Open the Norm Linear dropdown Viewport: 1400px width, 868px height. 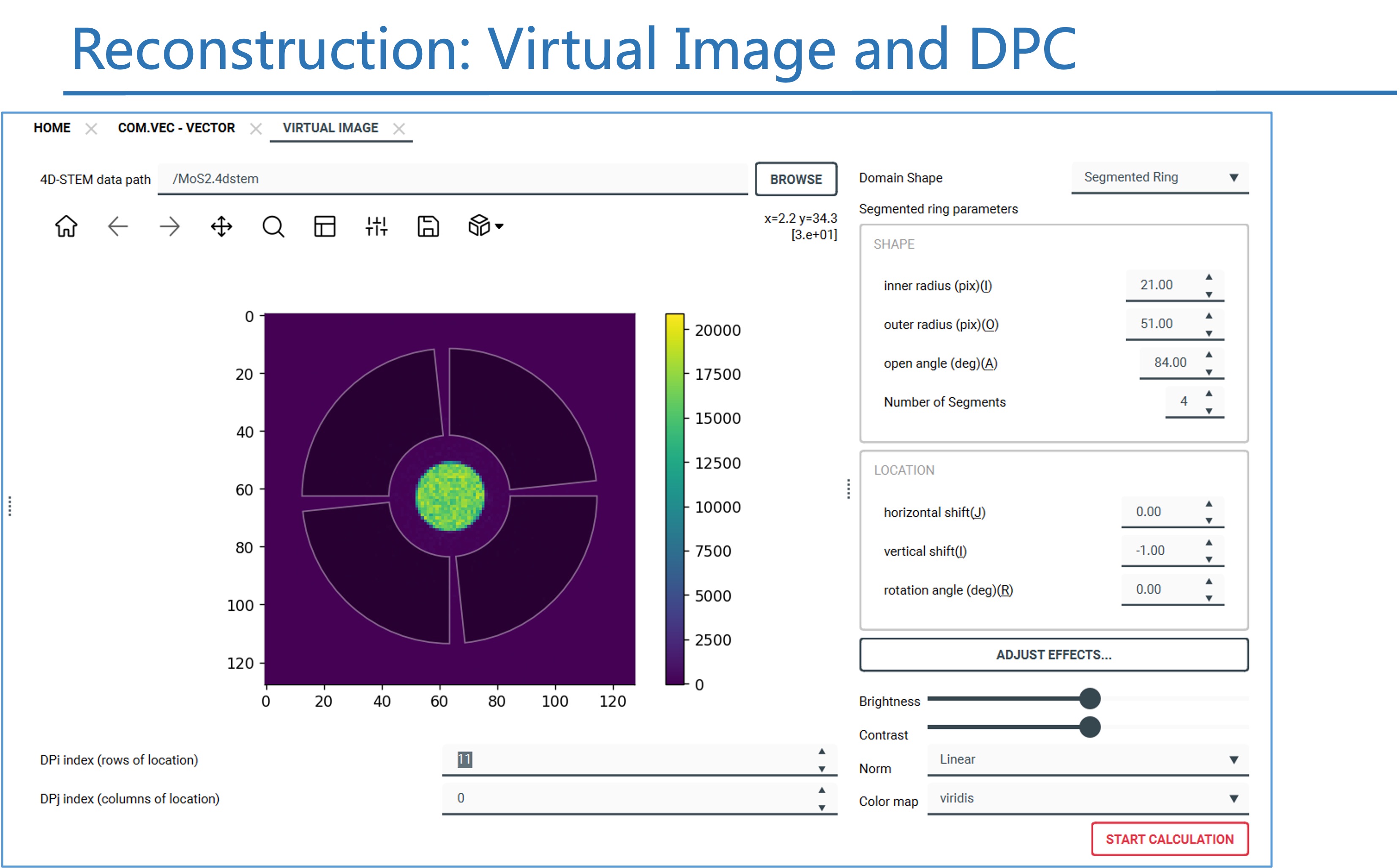click(x=1087, y=760)
